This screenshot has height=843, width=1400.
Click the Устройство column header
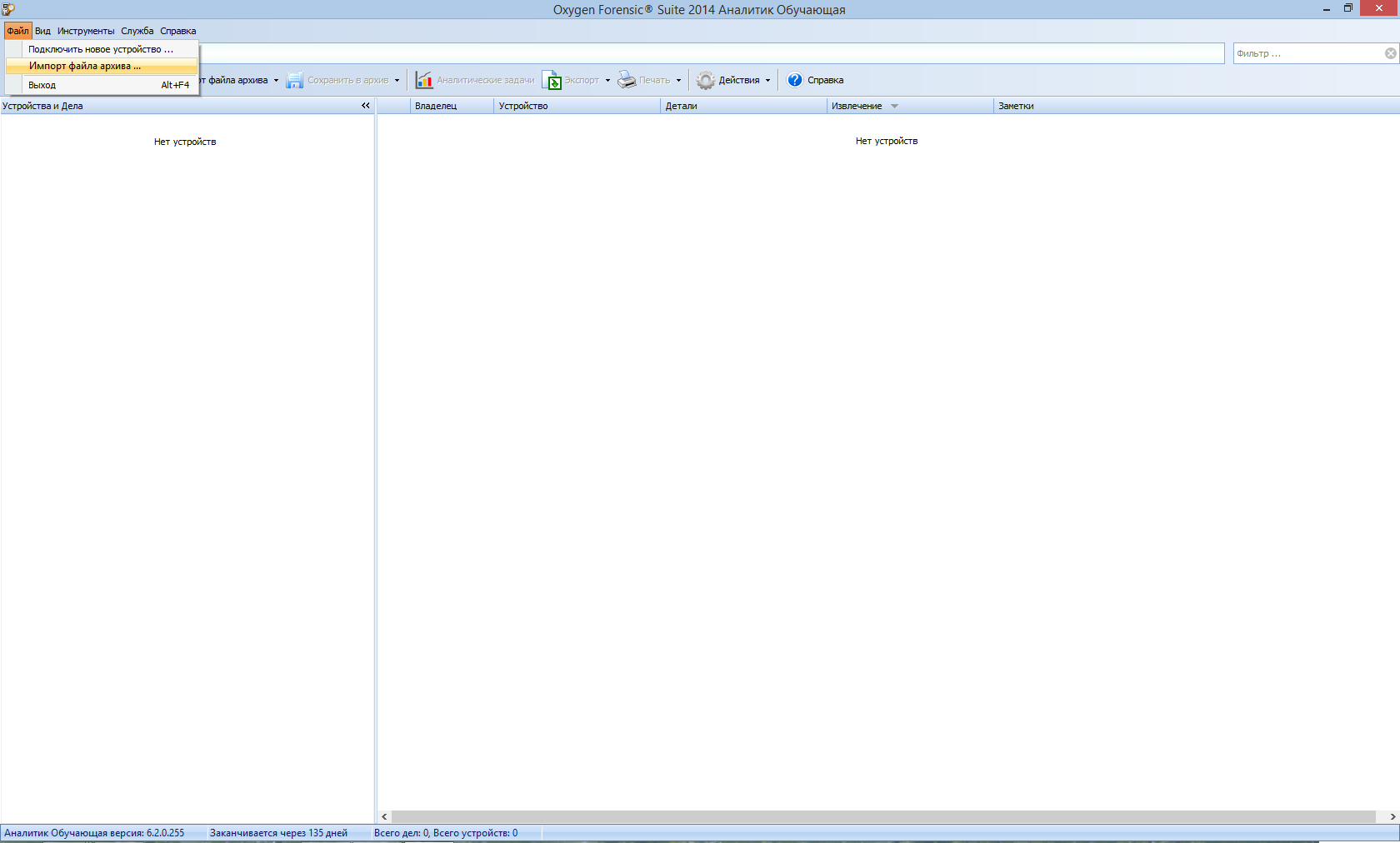coord(577,106)
